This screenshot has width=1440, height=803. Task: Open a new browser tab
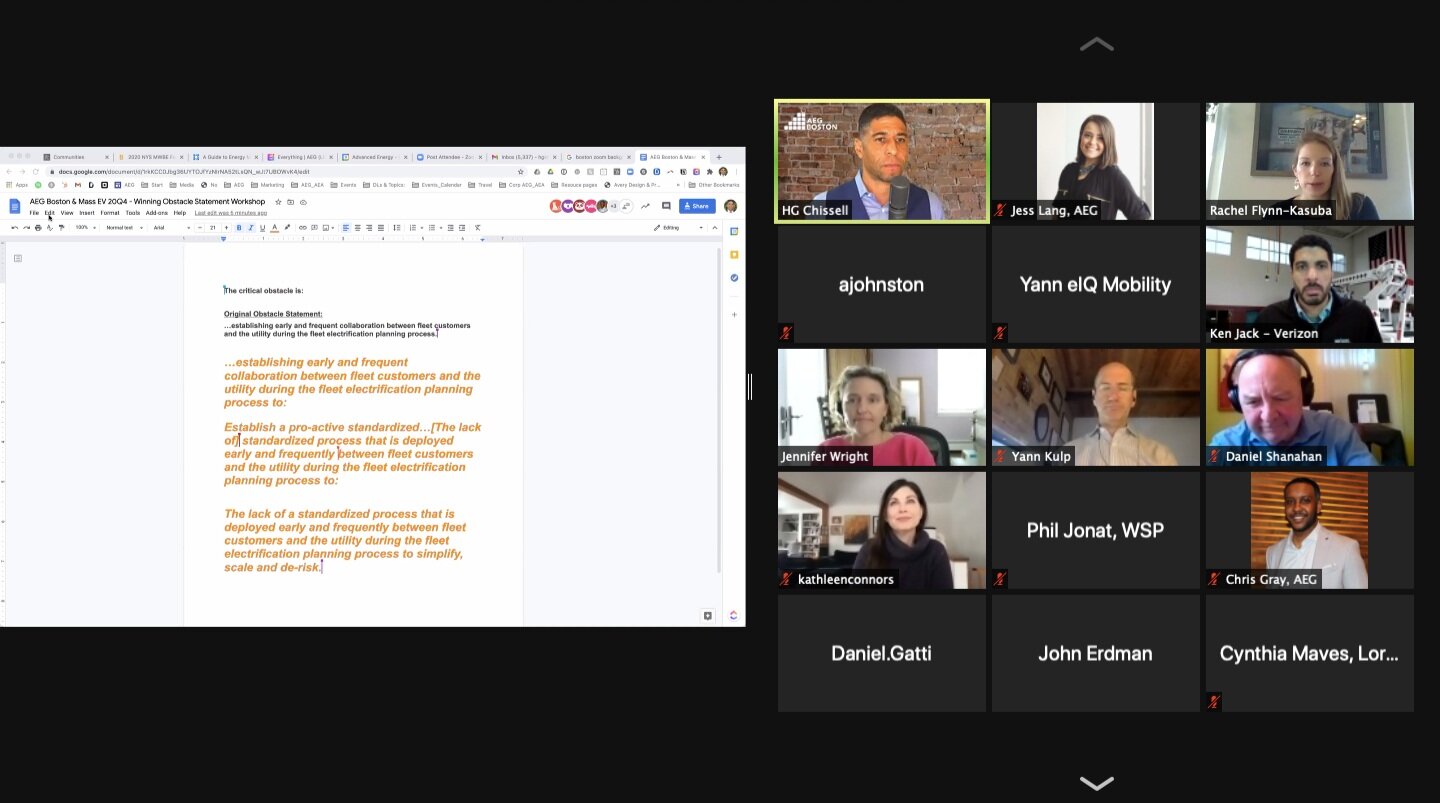[x=718, y=157]
